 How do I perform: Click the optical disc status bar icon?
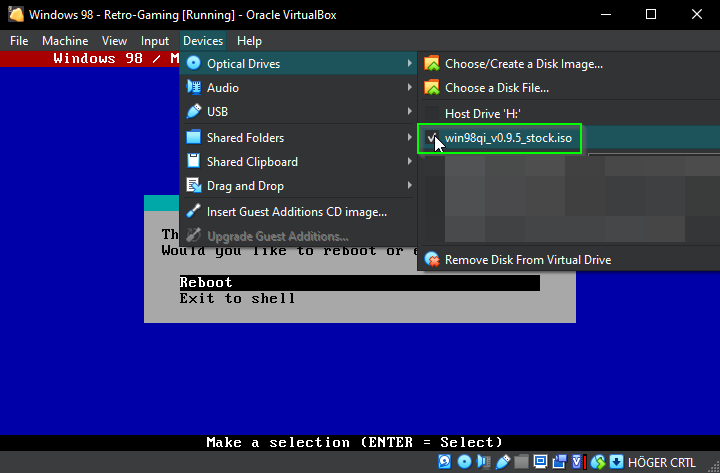coord(464,462)
